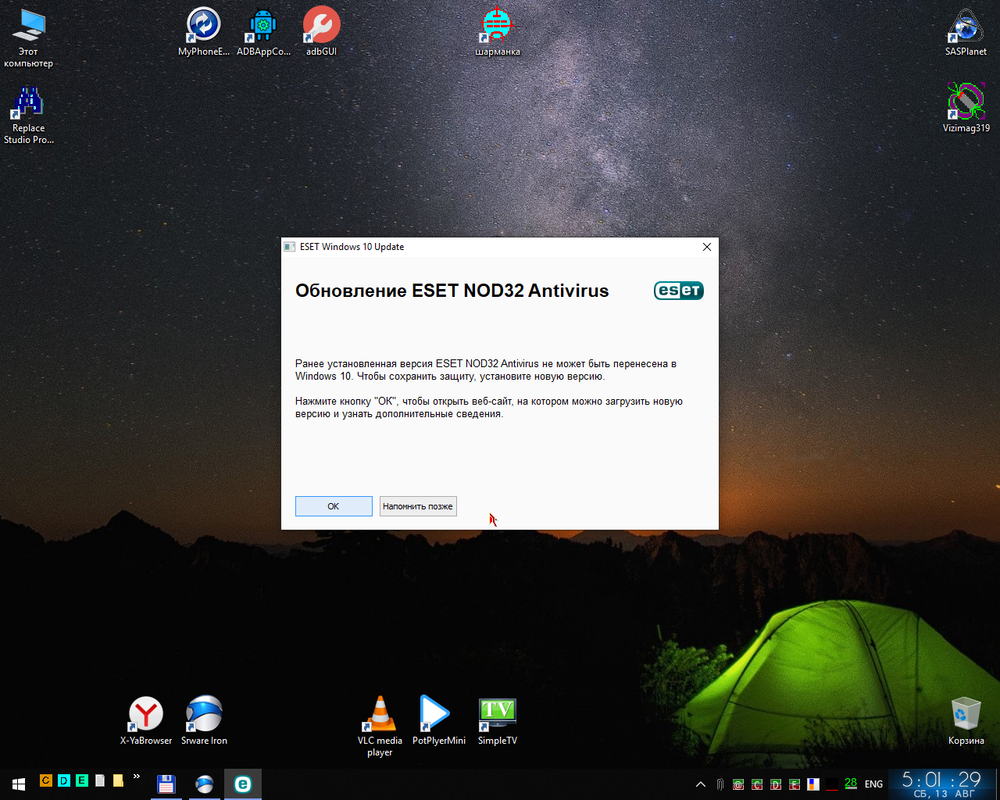
Task: Expand quick launch overflow chevron
Action: coord(136,776)
